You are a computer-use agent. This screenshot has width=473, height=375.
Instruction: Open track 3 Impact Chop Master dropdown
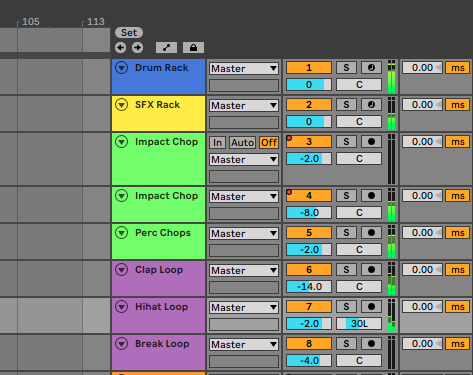click(x=244, y=160)
